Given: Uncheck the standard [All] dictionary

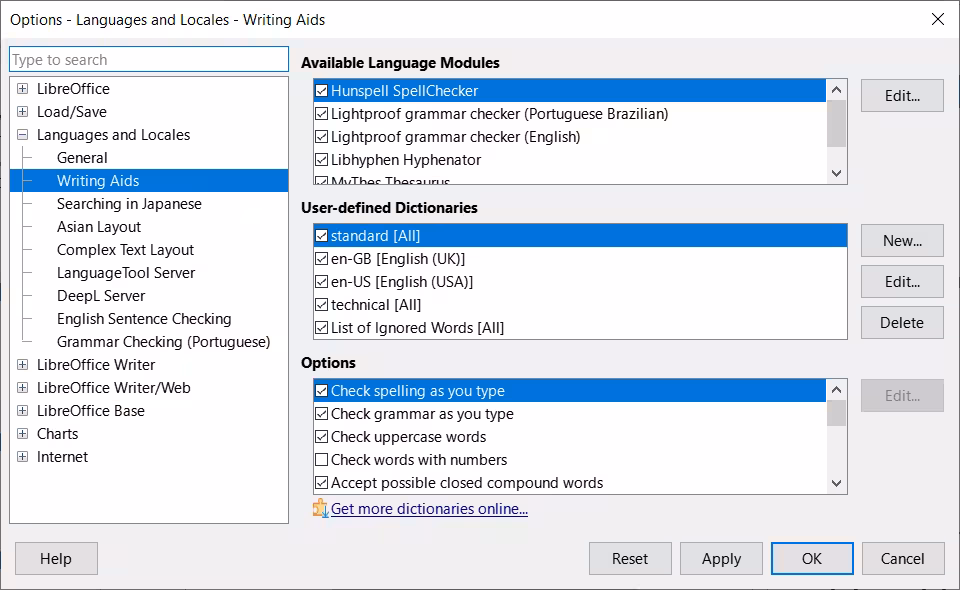Looking at the screenshot, I should coord(321,236).
